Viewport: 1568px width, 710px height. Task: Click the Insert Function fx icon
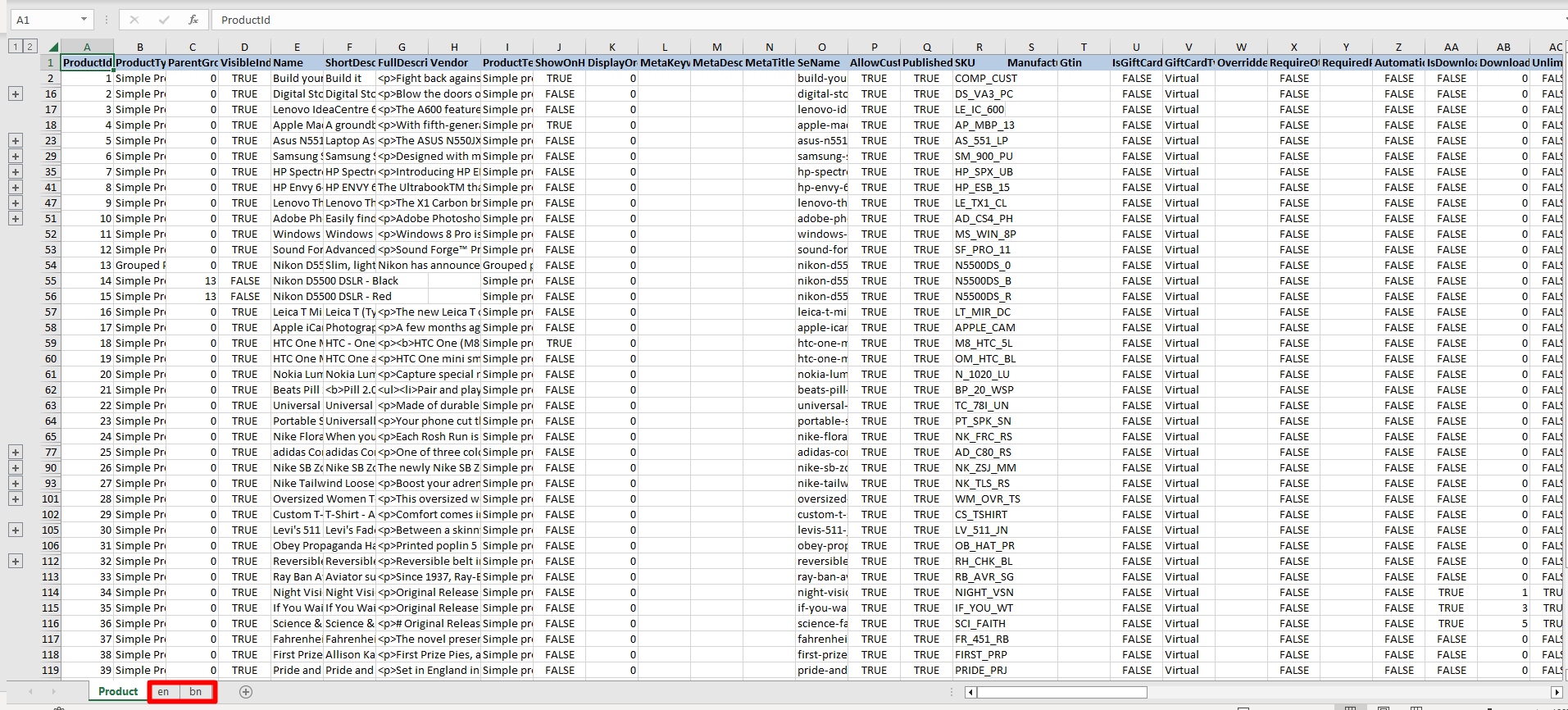193,20
